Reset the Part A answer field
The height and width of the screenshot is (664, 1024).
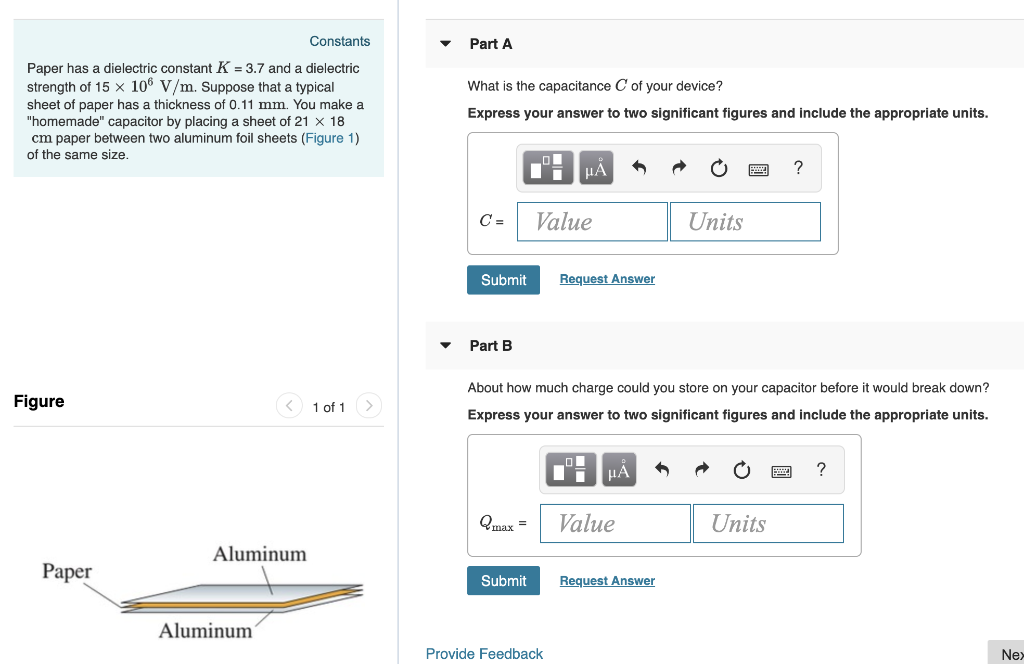[718, 167]
